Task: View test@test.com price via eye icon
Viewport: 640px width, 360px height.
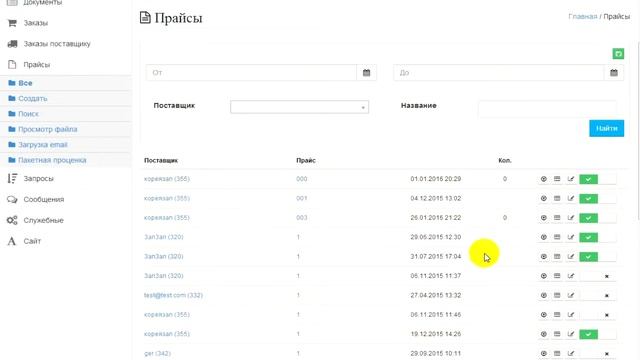Action: tap(544, 295)
